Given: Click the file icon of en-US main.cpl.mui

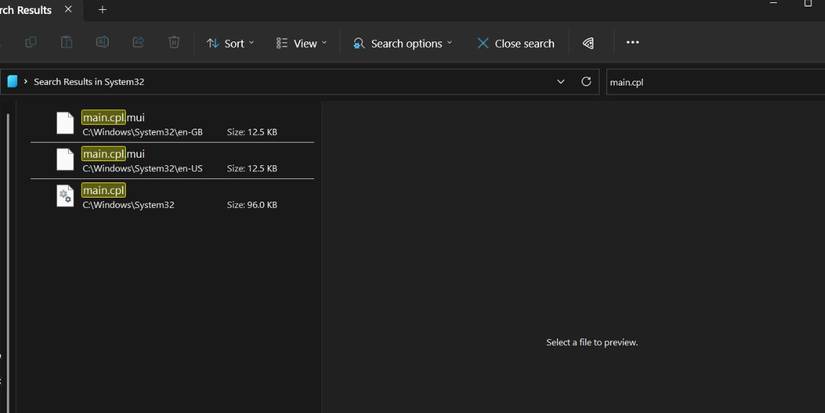Looking at the screenshot, I should [x=65, y=159].
